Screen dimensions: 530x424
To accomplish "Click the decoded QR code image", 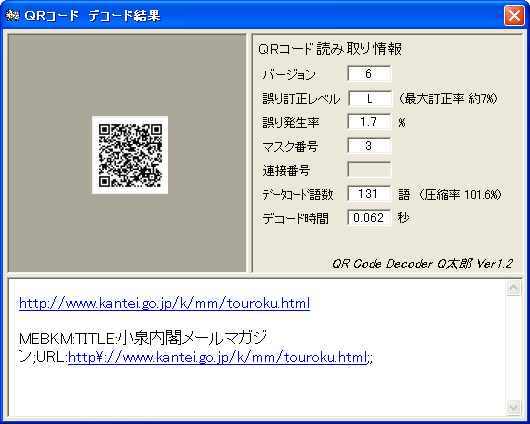I will click(x=130, y=155).
